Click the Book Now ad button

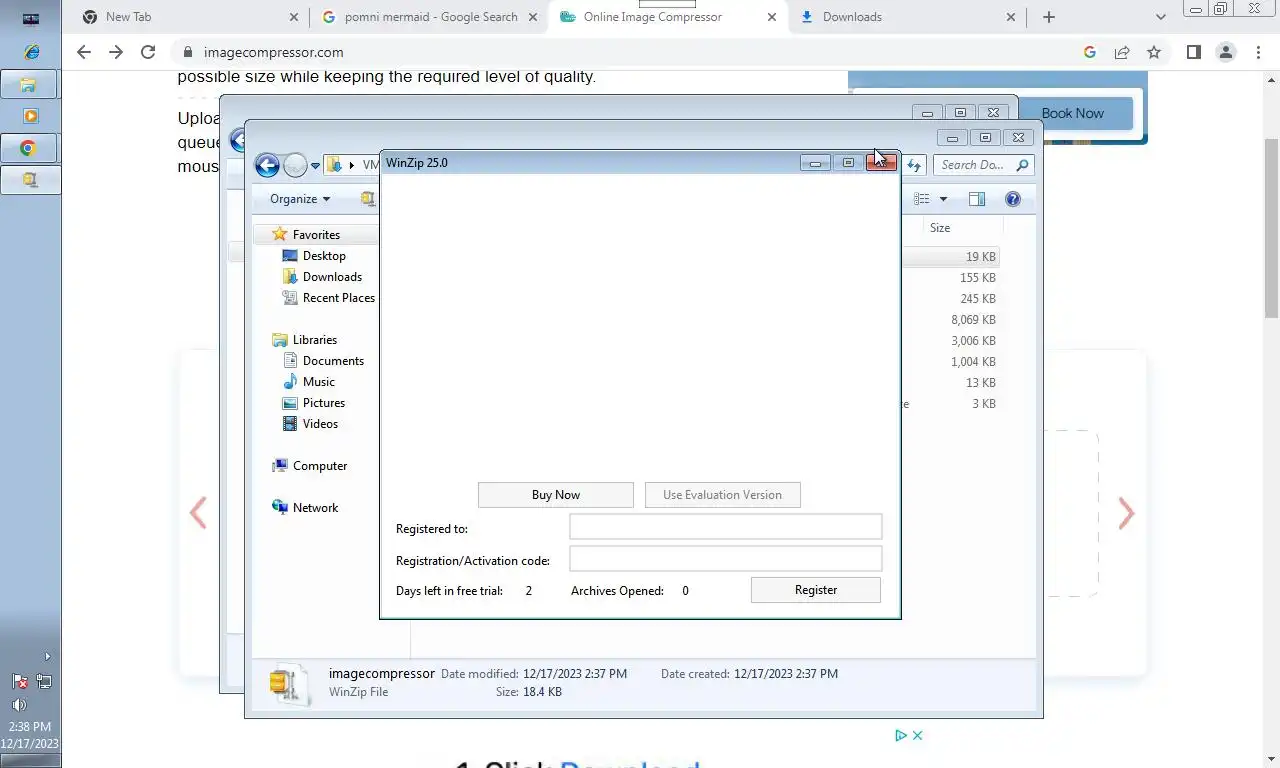click(x=1073, y=113)
